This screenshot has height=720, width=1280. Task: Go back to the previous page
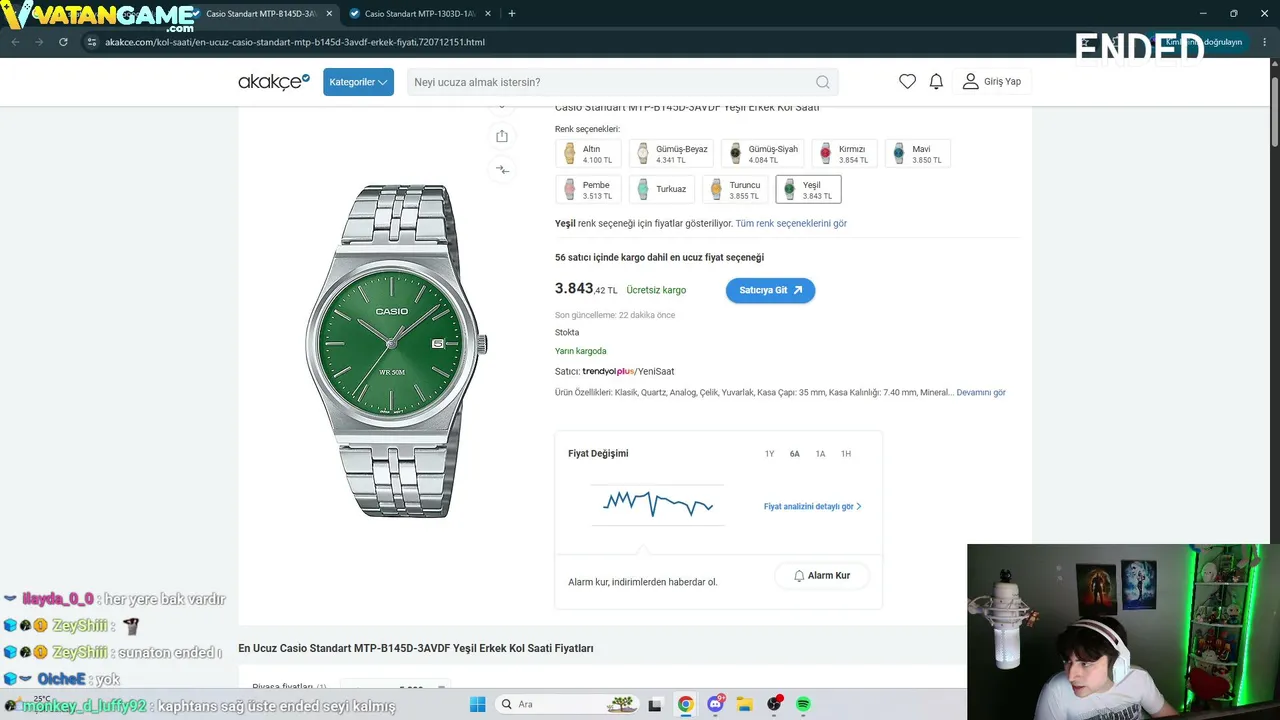coord(15,42)
